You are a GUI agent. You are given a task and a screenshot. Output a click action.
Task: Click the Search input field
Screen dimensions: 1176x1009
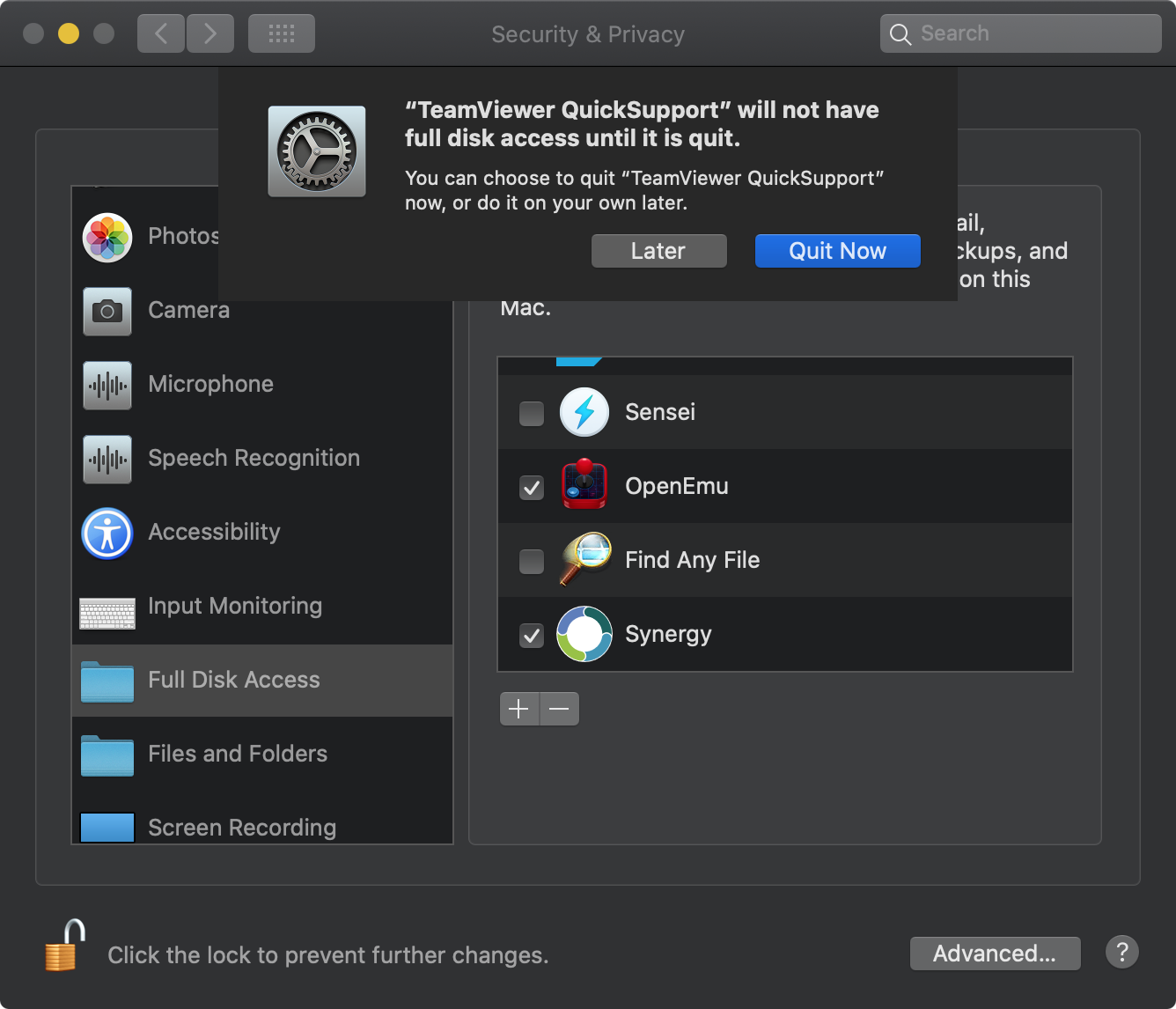(x=1021, y=33)
